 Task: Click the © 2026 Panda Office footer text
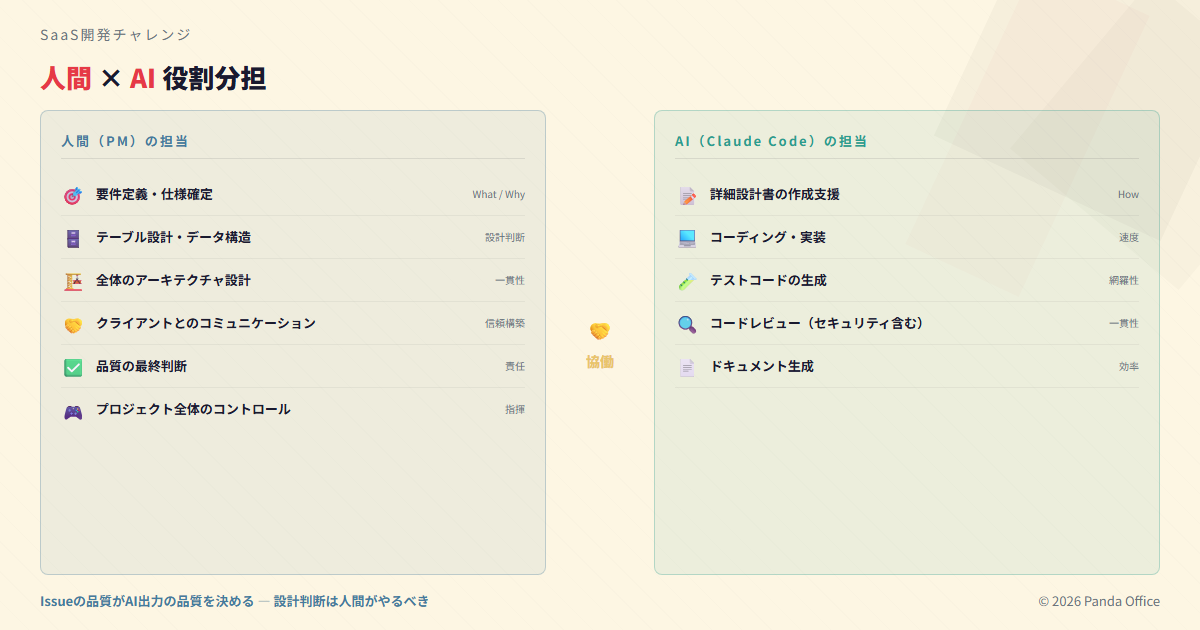pyautogui.click(x=1099, y=601)
